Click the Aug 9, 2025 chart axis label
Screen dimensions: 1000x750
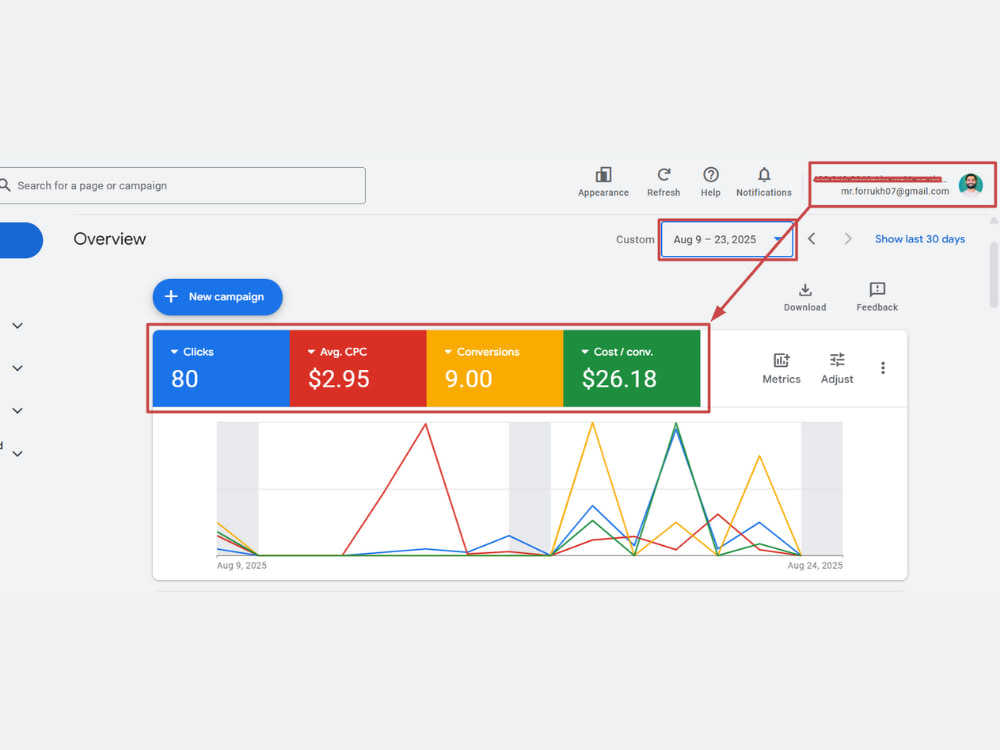(x=242, y=565)
